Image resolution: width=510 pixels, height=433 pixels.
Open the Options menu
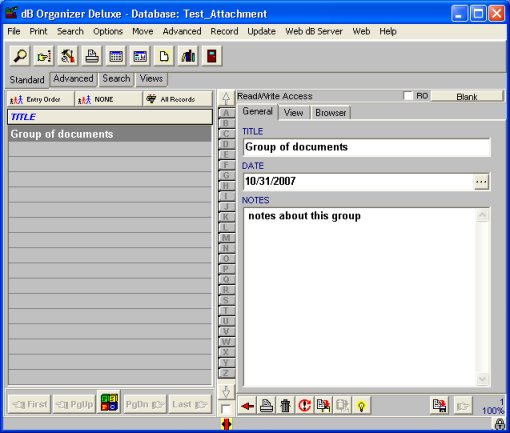tap(108, 31)
